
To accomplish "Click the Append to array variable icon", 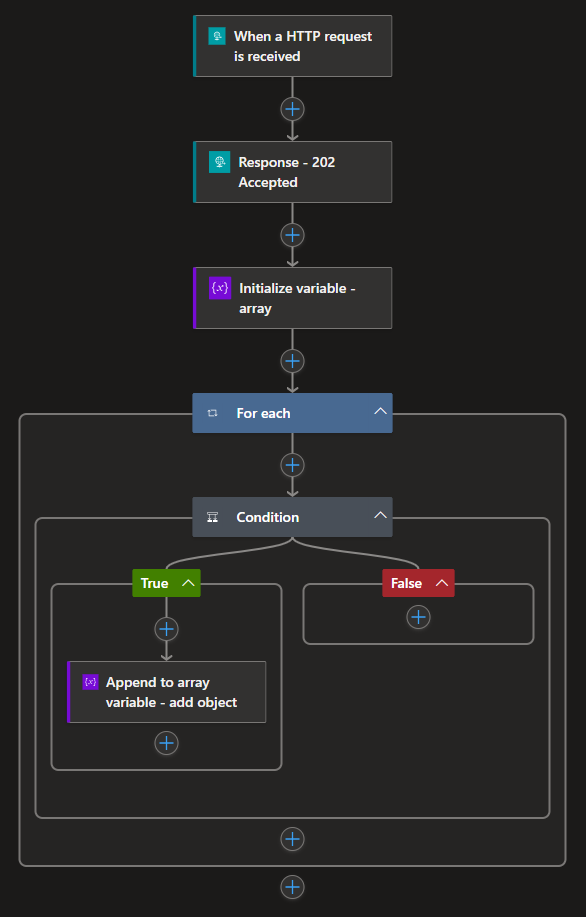I will pos(91,682).
